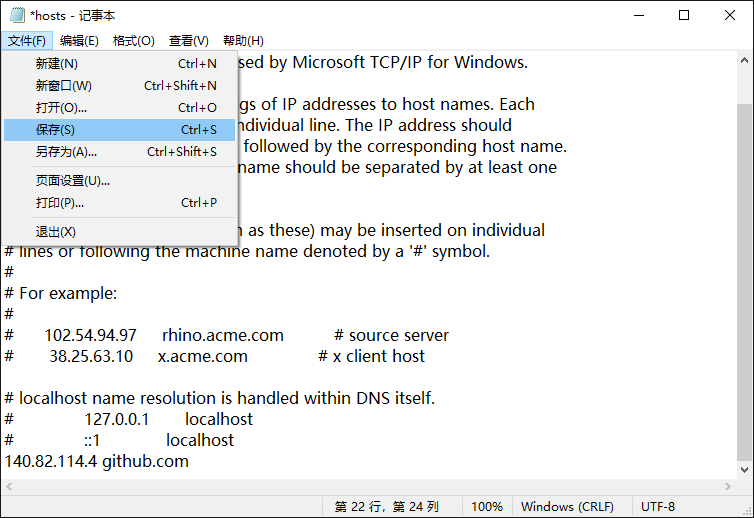The width and height of the screenshot is (754, 518).
Task: Save the hosts file with 保存(S)
Action: click(x=119, y=130)
